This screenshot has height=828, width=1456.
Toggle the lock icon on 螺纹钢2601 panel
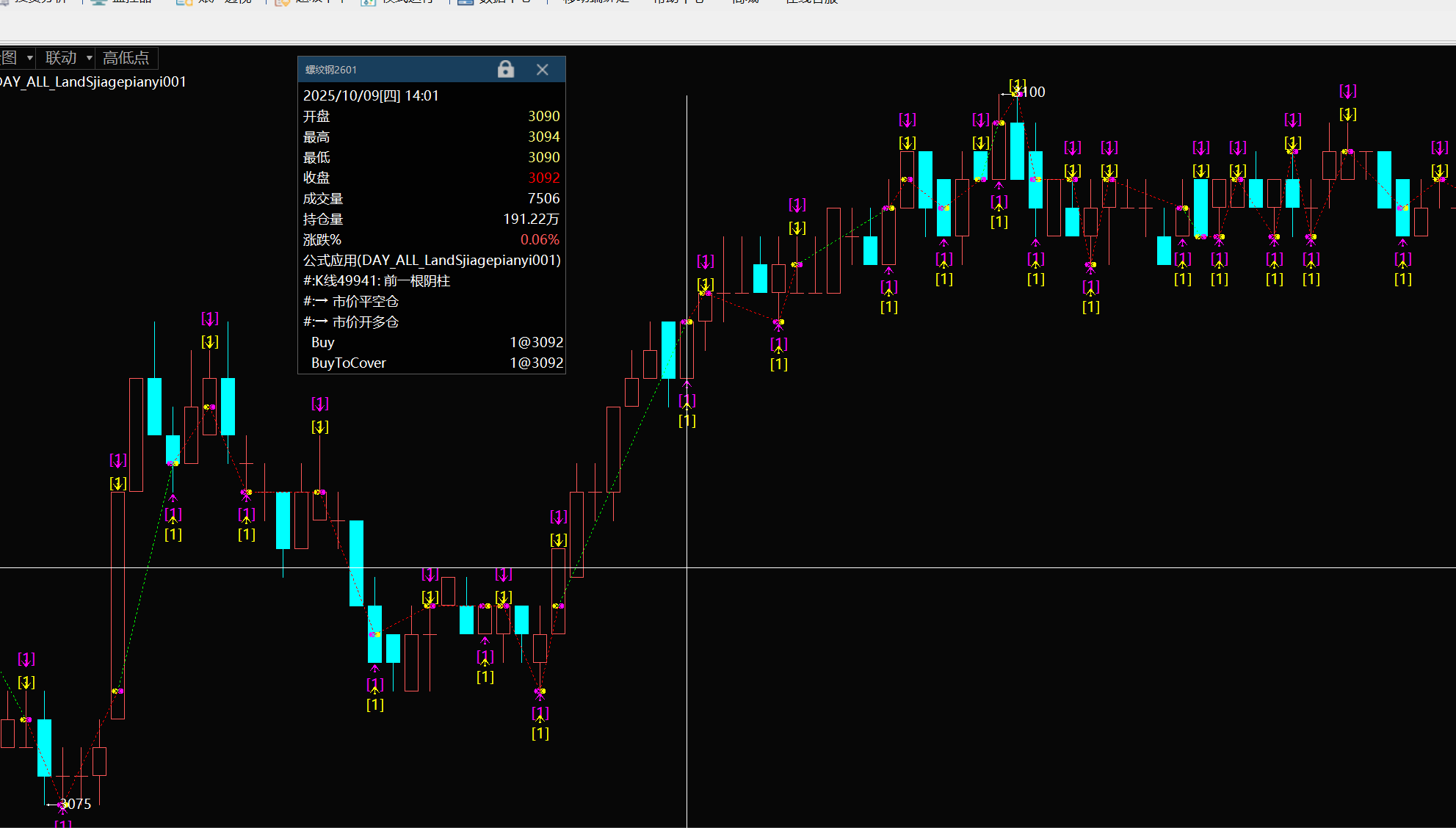pos(505,69)
